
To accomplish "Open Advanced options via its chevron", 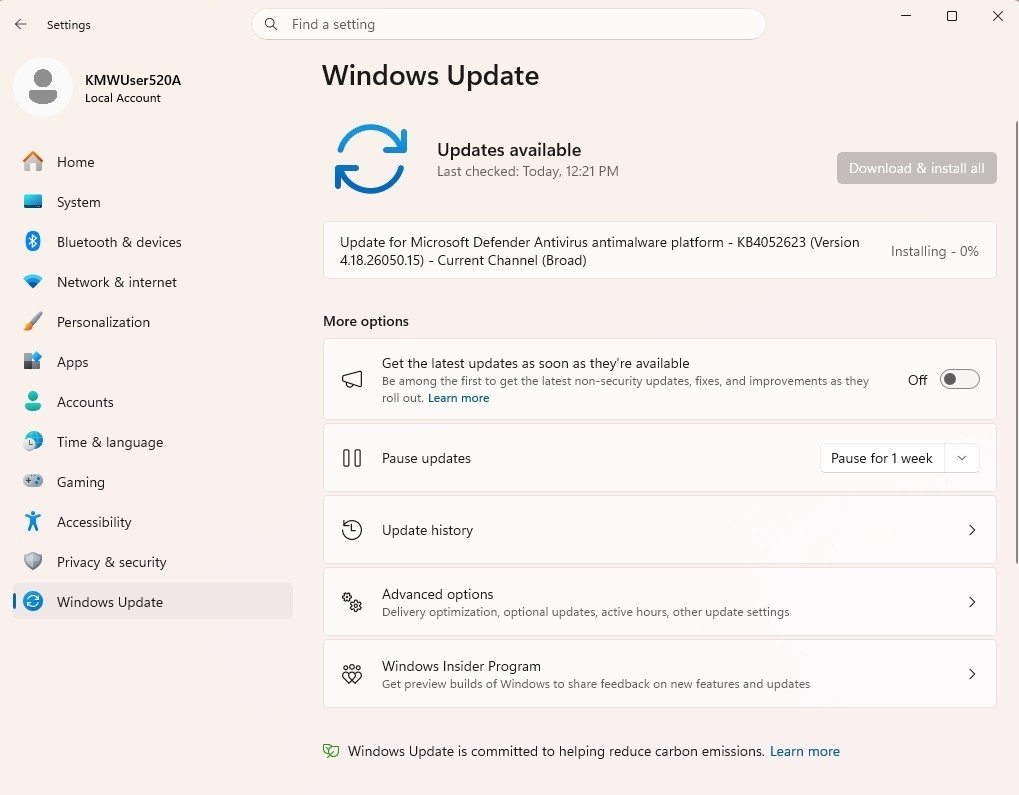I will (x=972, y=602).
